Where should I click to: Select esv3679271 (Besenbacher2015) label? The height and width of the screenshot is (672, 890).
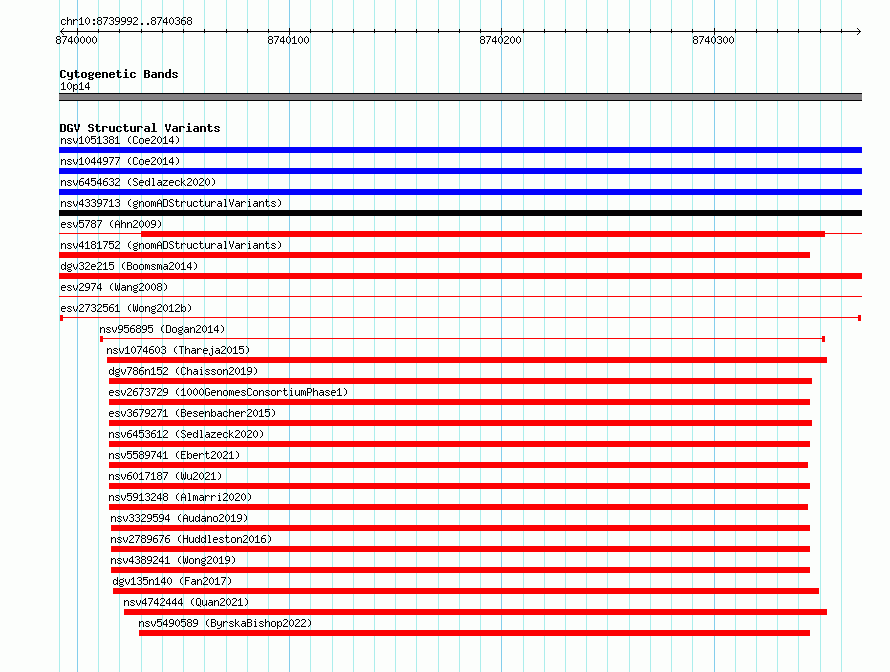coord(192,413)
